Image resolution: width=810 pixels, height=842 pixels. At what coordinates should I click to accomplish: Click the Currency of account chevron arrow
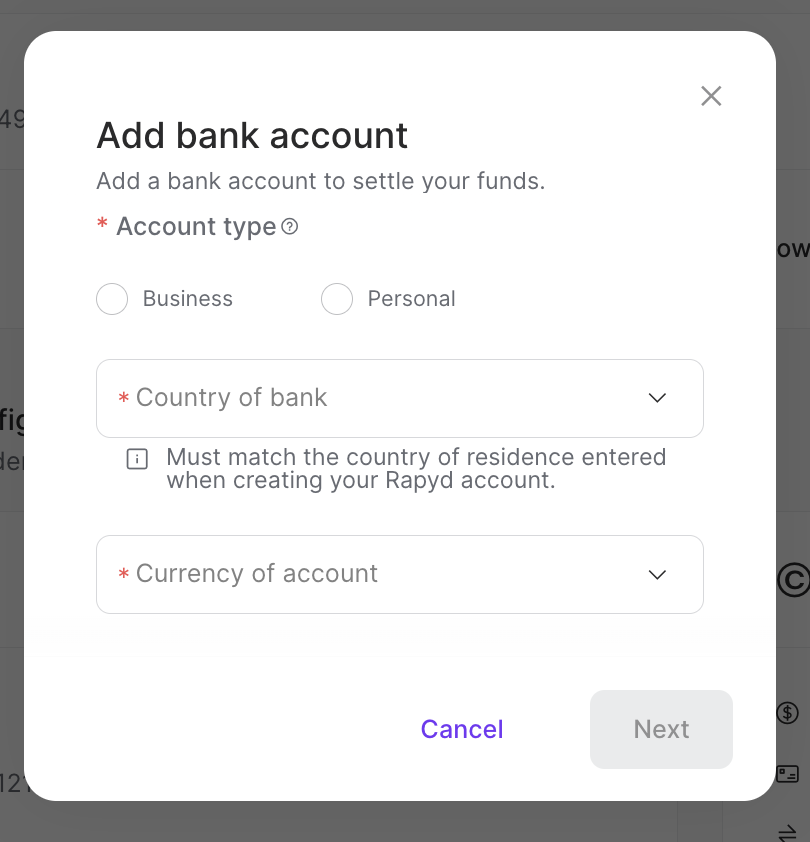coord(657,574)
